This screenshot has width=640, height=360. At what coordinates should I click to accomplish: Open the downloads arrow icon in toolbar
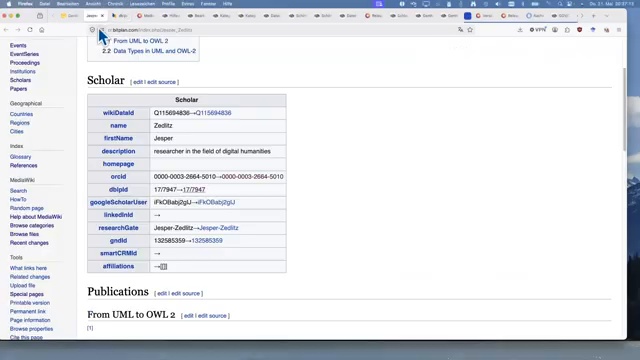pyautogui.click(x=520, y=30)
